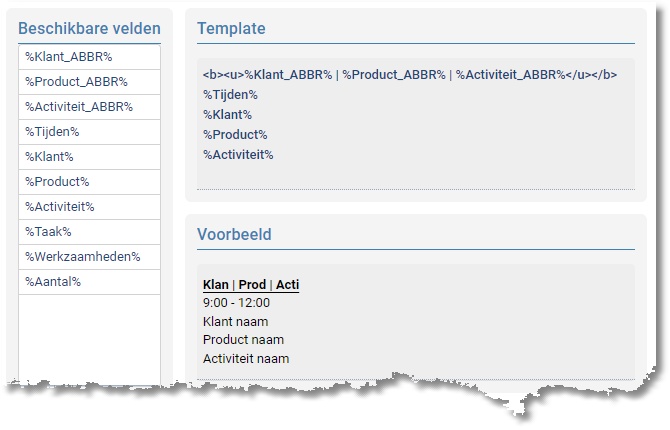Click the %Tijden% line in the template editor
Viewport: 670px width, 430px height.
(230, 95)
